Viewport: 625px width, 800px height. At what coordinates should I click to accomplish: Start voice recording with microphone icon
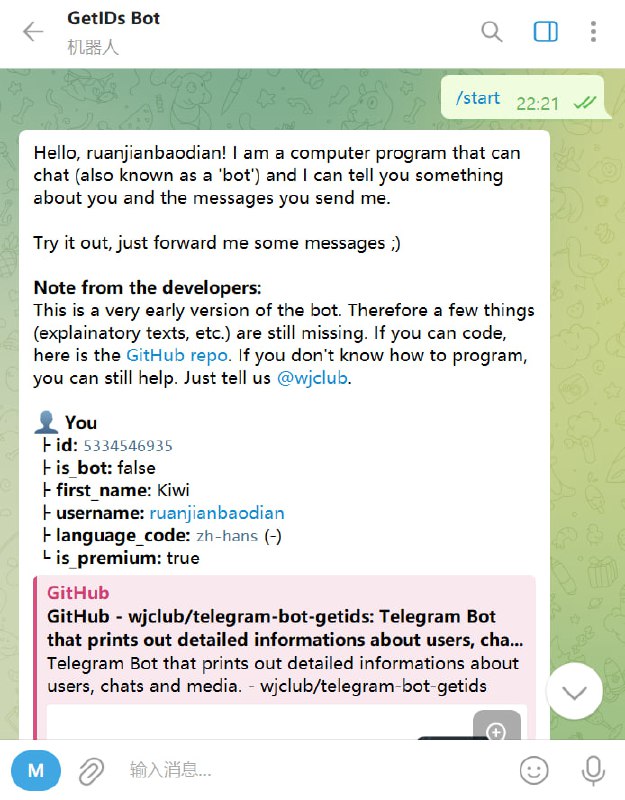(593, 770)
